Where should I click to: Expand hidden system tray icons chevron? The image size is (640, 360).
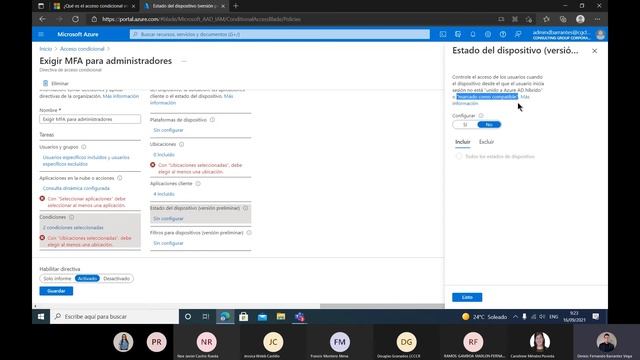pos(516,317)
